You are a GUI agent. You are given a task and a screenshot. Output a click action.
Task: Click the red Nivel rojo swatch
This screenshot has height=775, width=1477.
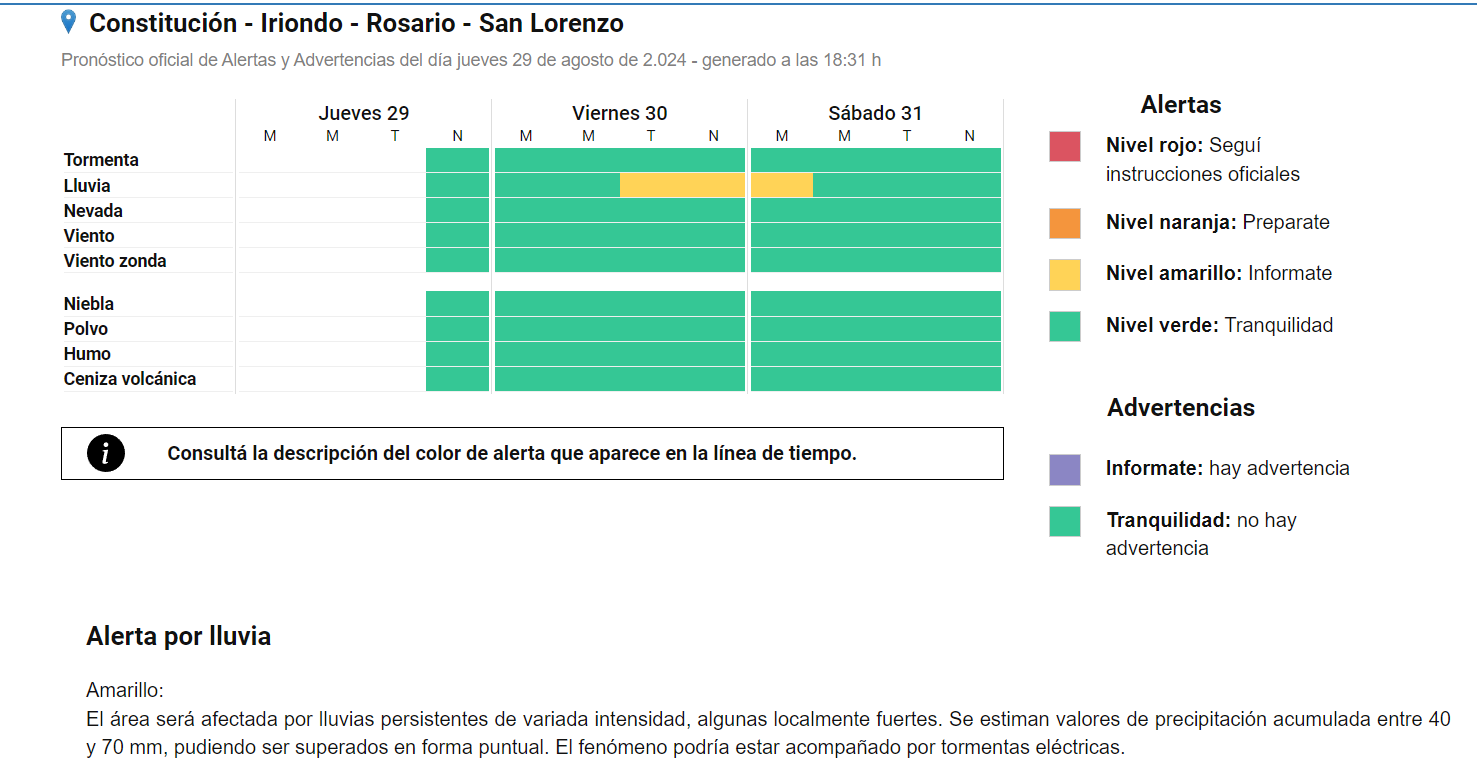[x=1065, y=146]
